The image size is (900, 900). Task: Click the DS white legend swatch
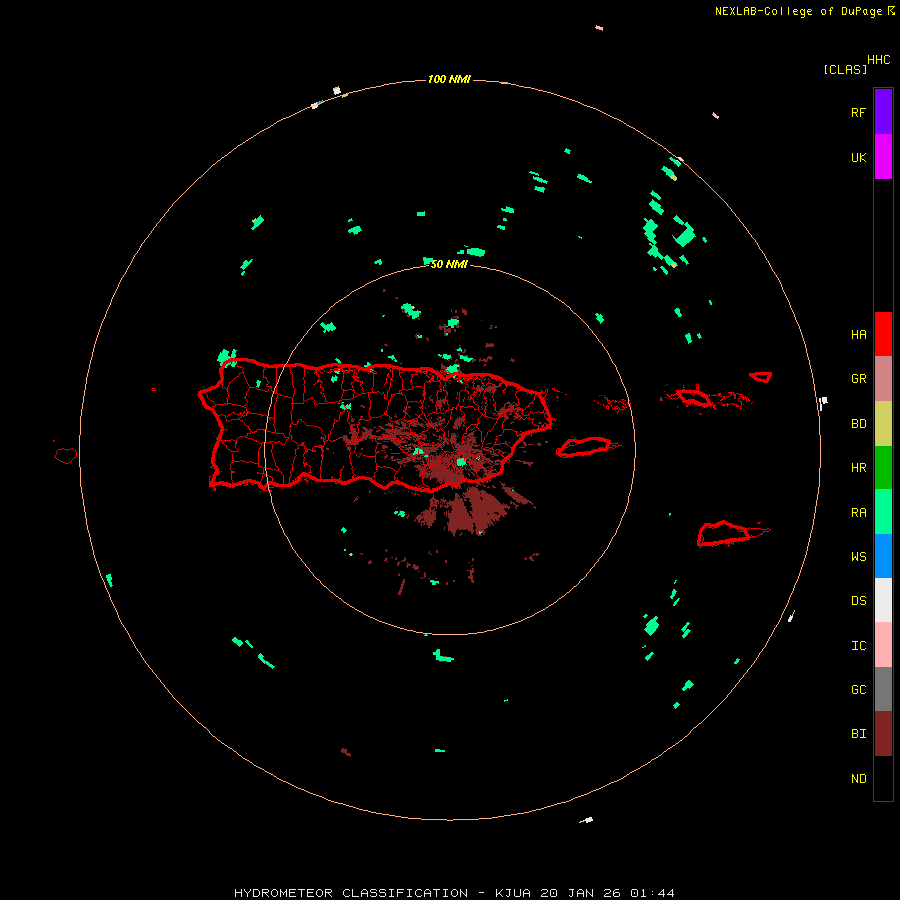[883, 600]
